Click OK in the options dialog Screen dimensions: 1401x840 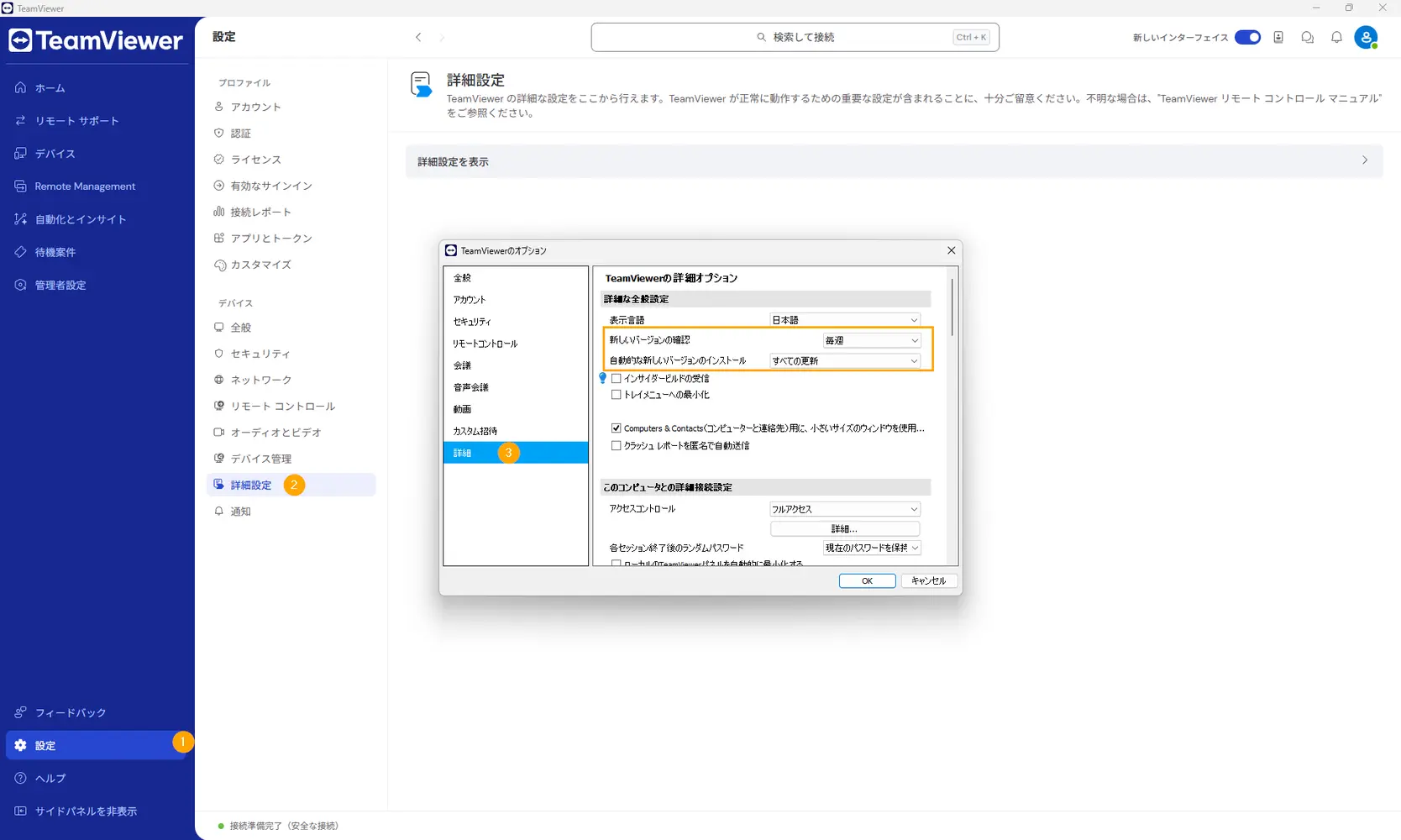tap(867, 580)
